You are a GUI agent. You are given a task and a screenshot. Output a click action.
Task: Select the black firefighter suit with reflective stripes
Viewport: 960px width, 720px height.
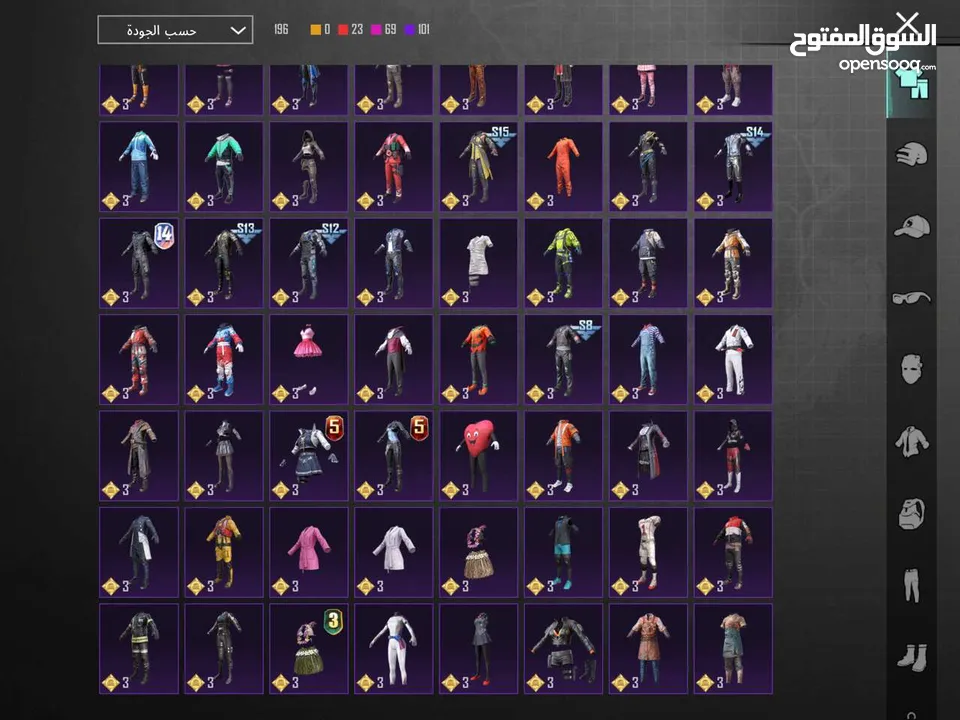[139, 649]
